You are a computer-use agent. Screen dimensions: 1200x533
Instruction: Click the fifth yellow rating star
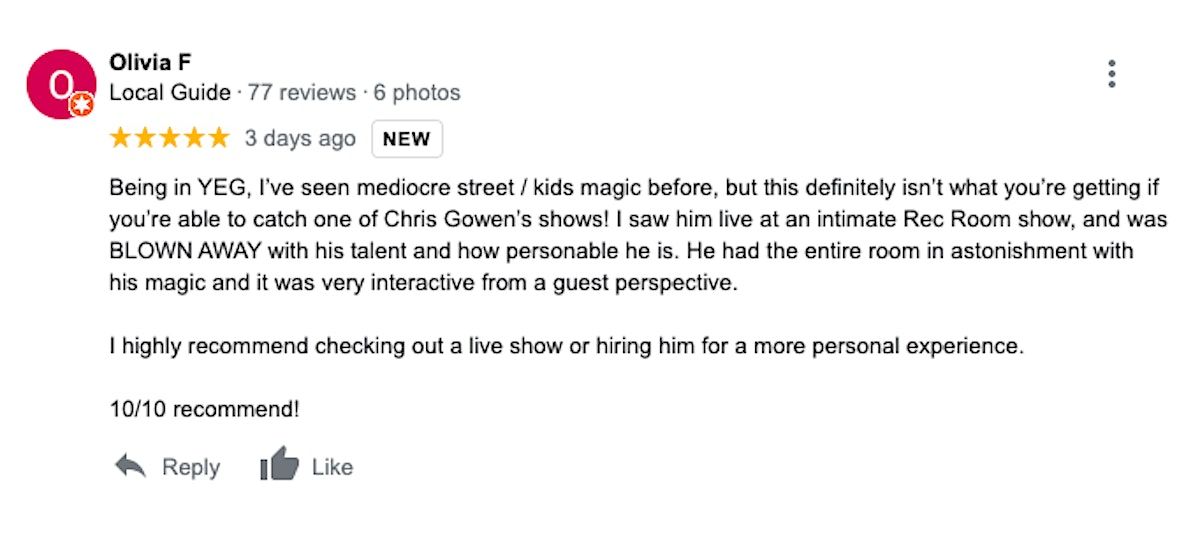click(x=218, y=139)
